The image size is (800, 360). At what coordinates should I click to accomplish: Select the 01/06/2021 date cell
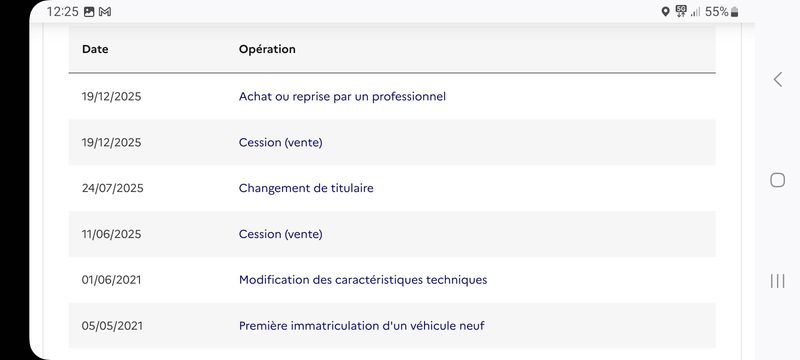pyautogui.click(x=112, y=280)
